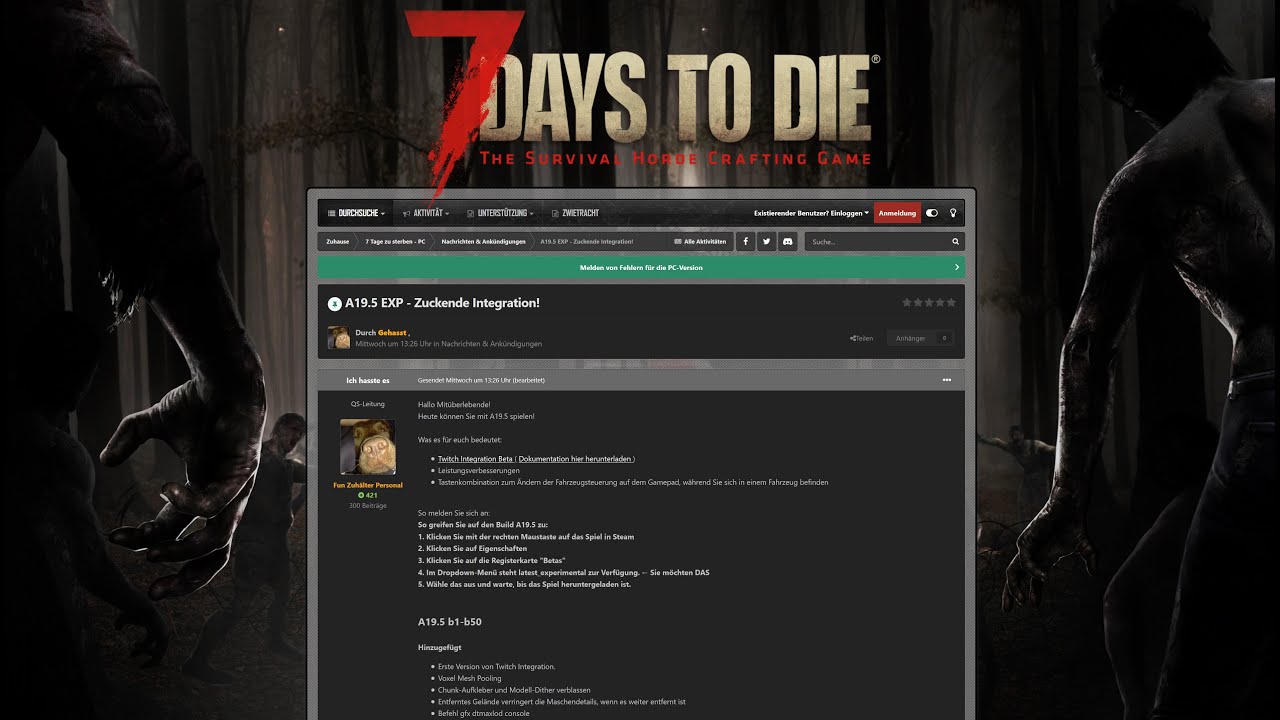Open 'Melden von Fehlern für die PC-Version' banner
Image resolution: width=1280 pixels, height=720 pixels.
(641, 268)
